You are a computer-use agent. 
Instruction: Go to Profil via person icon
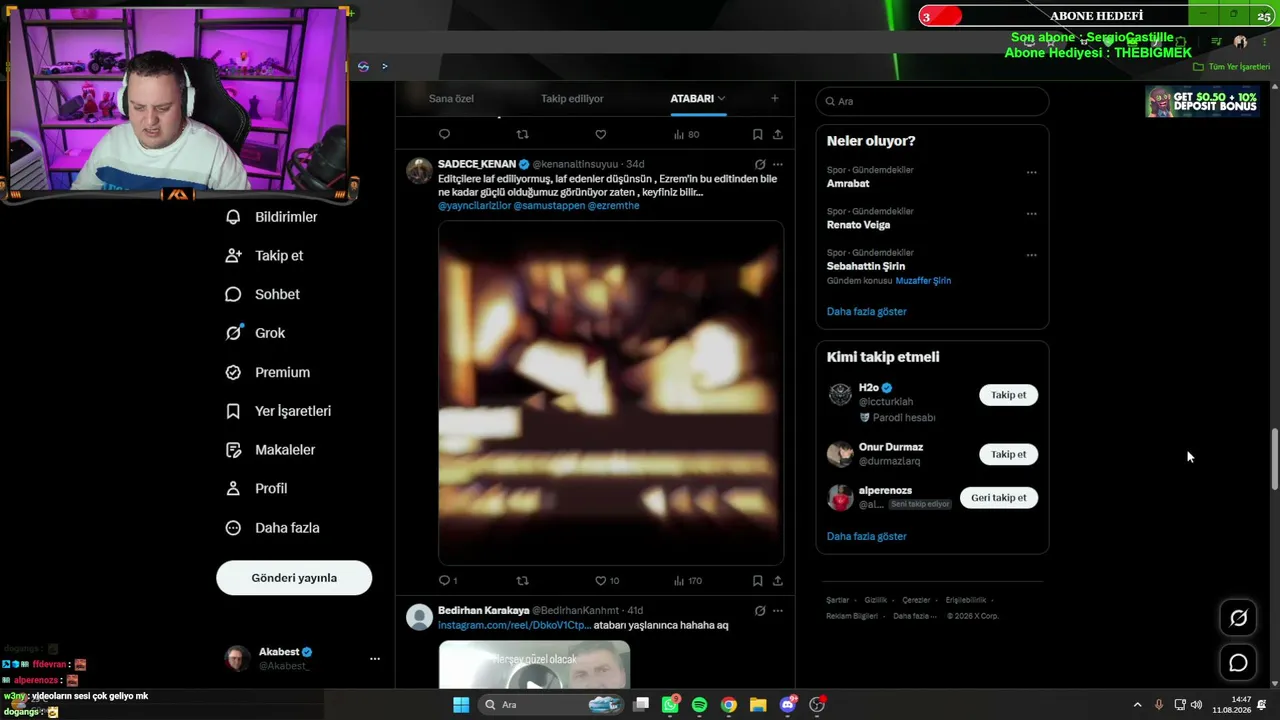233,489
